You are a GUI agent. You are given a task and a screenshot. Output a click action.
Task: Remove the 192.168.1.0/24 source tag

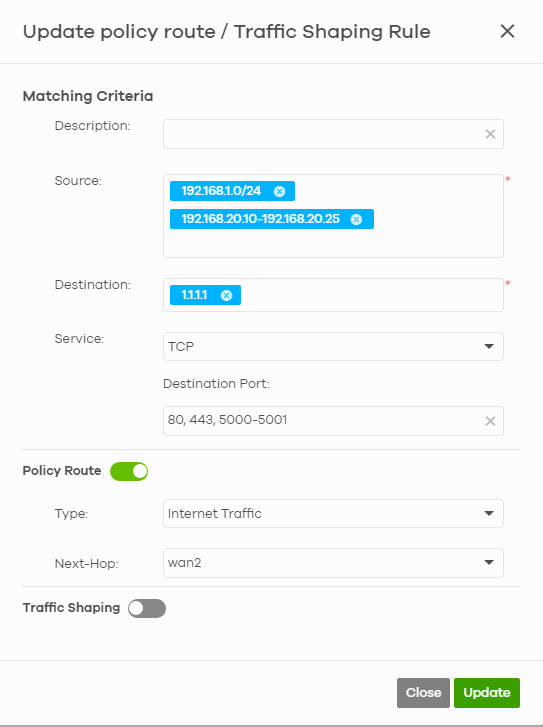279,191
